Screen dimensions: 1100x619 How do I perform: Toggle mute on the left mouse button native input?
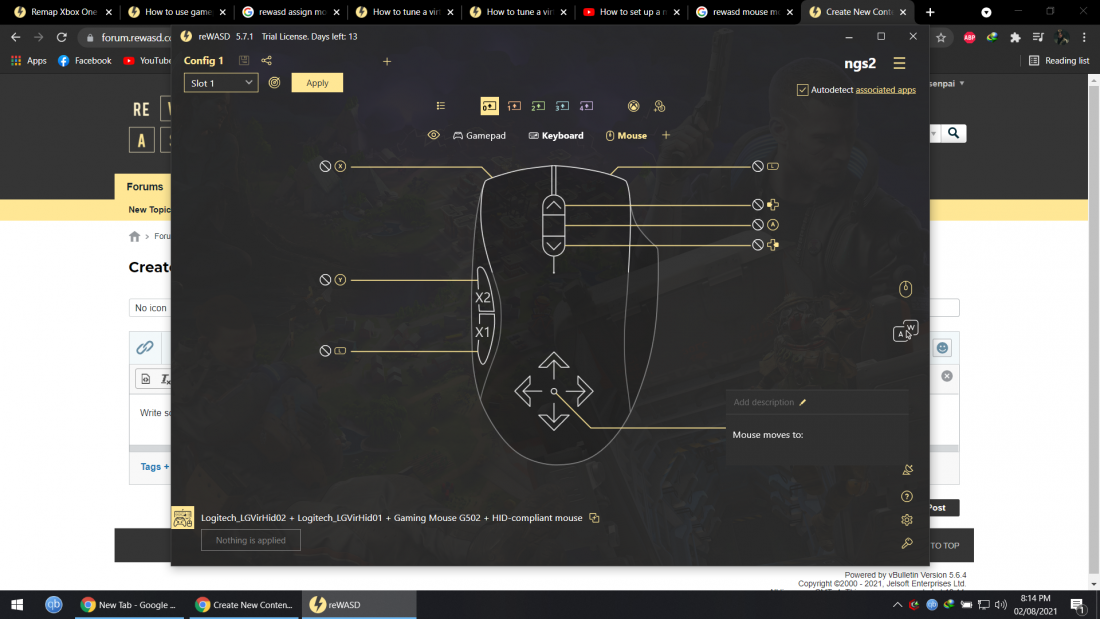click(x=326, y=166)
